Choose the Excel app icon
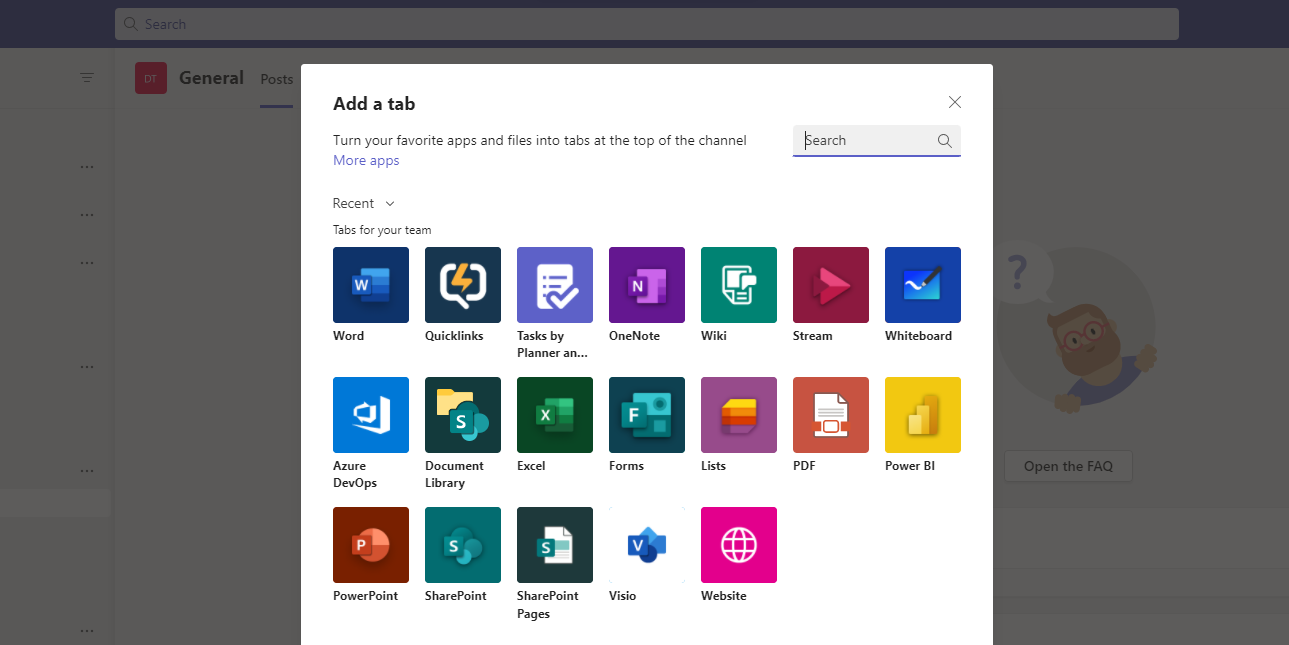This screenshot has height=645, width=1289. point(555,415)
